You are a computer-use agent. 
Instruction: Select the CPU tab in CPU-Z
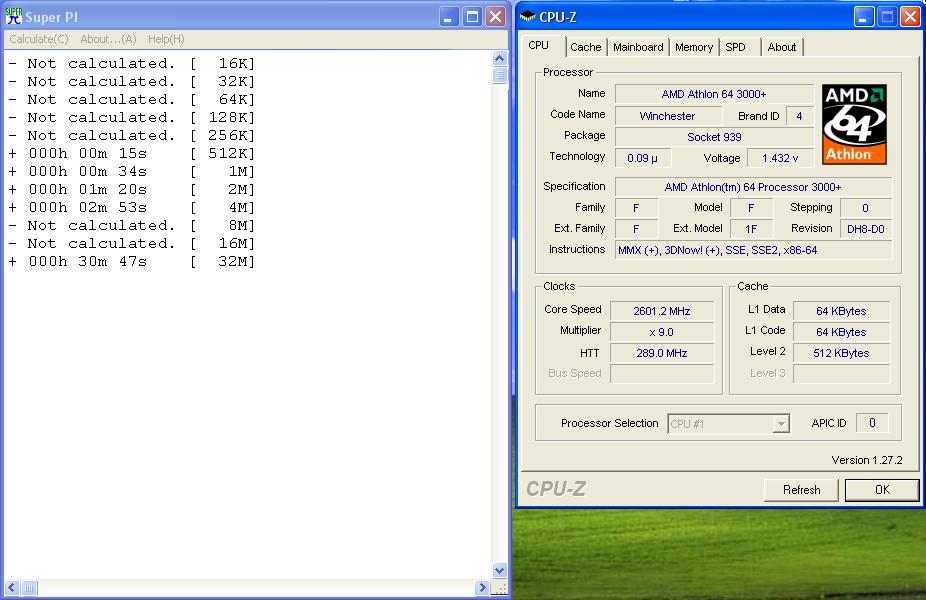[x=539, y=45]
